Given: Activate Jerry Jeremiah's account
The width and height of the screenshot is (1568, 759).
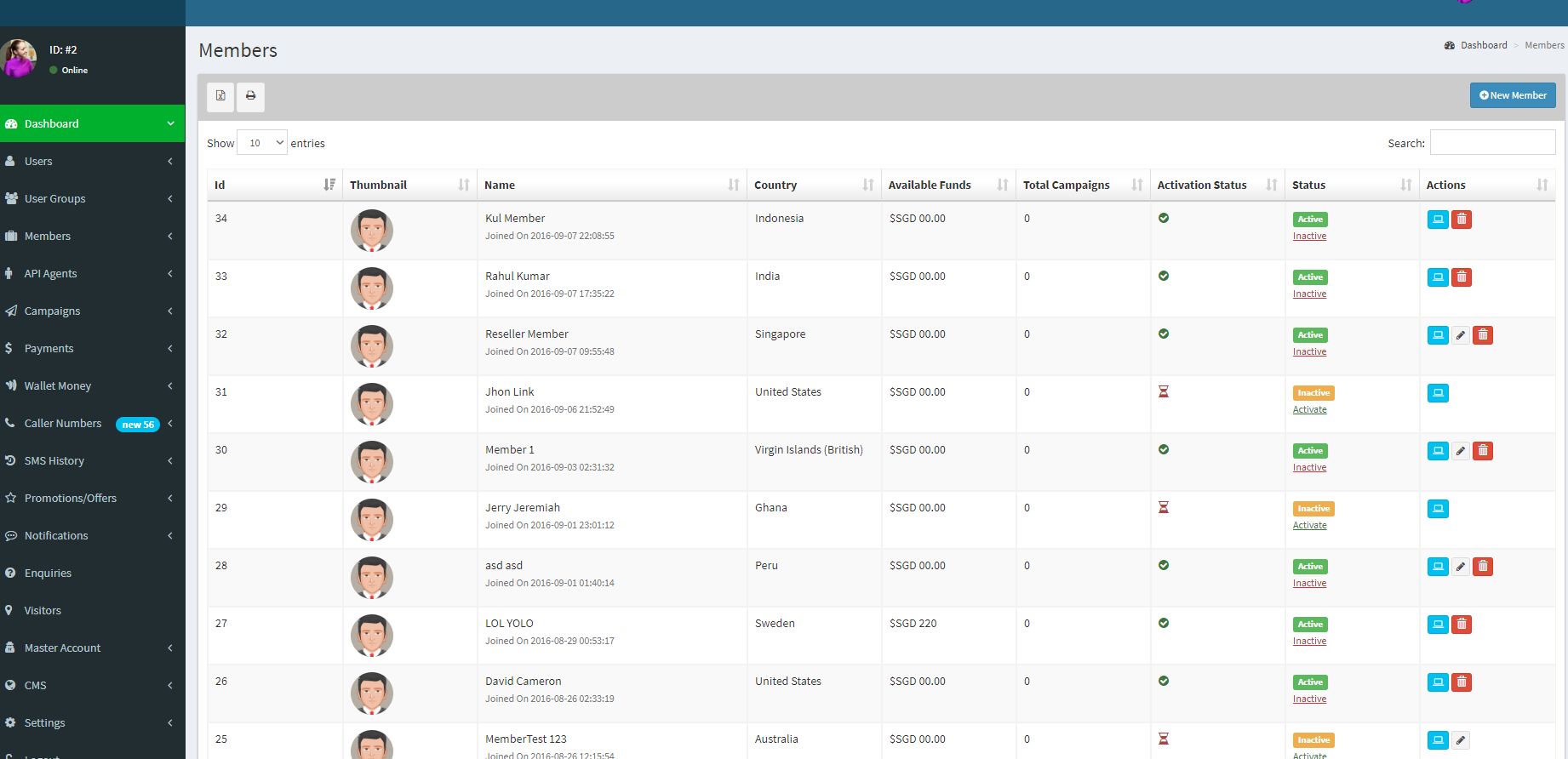Looking at the screenshot, I should tap(1309, 526).
